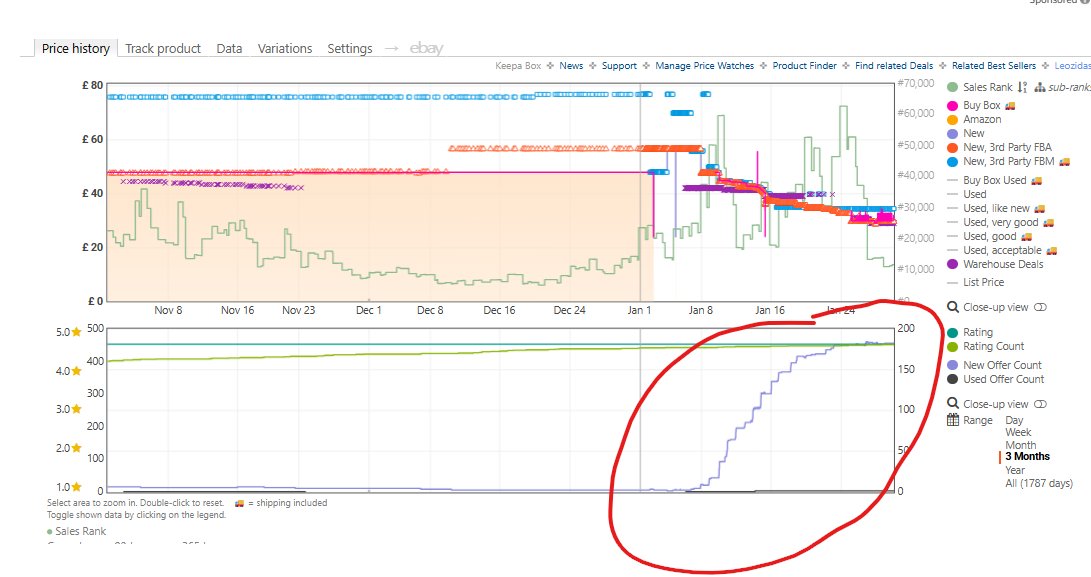Switch on upper Close-up view toggle

pos(1040,307)
